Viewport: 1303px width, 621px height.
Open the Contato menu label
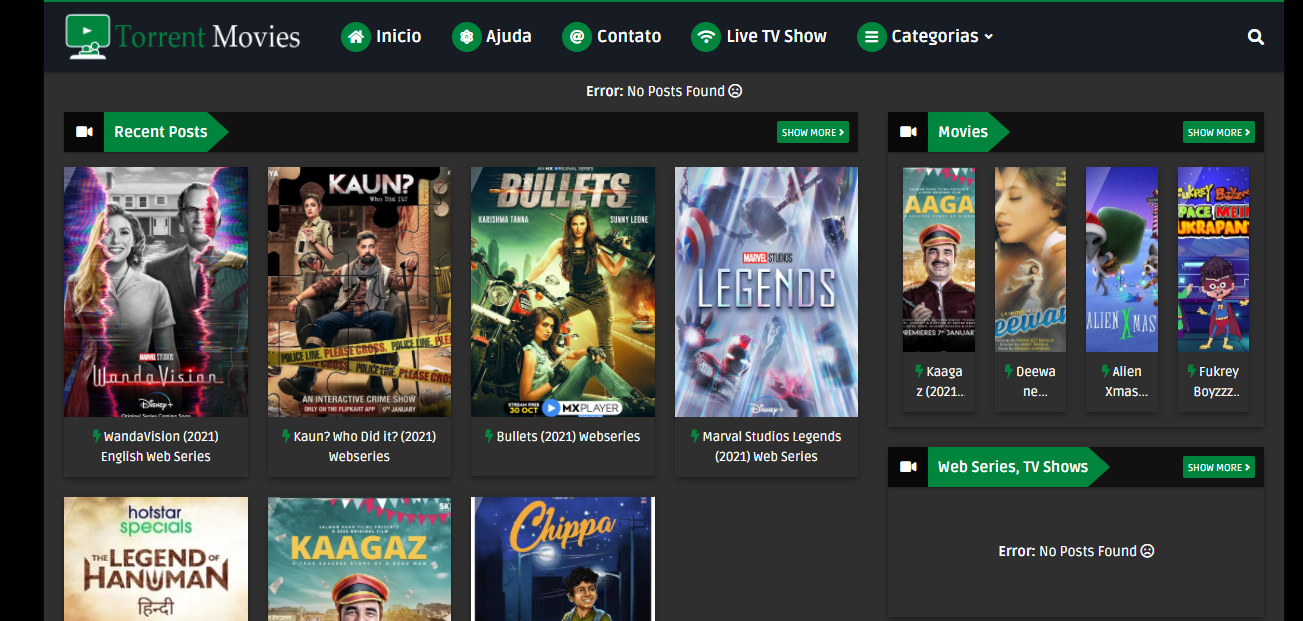629,36
